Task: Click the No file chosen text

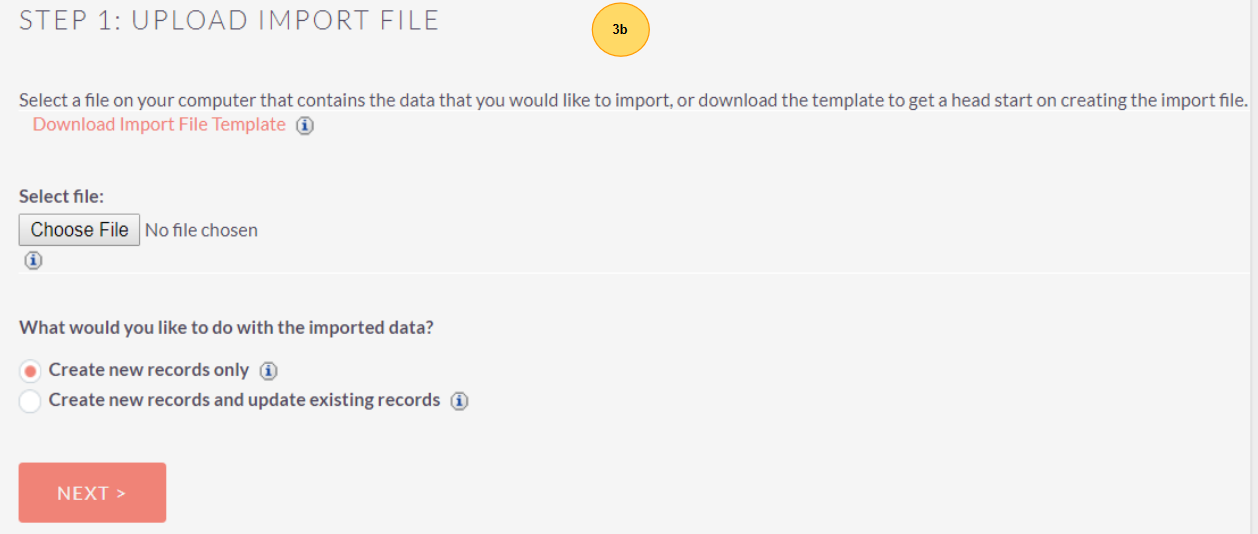Action: click(x=201, y=230)
